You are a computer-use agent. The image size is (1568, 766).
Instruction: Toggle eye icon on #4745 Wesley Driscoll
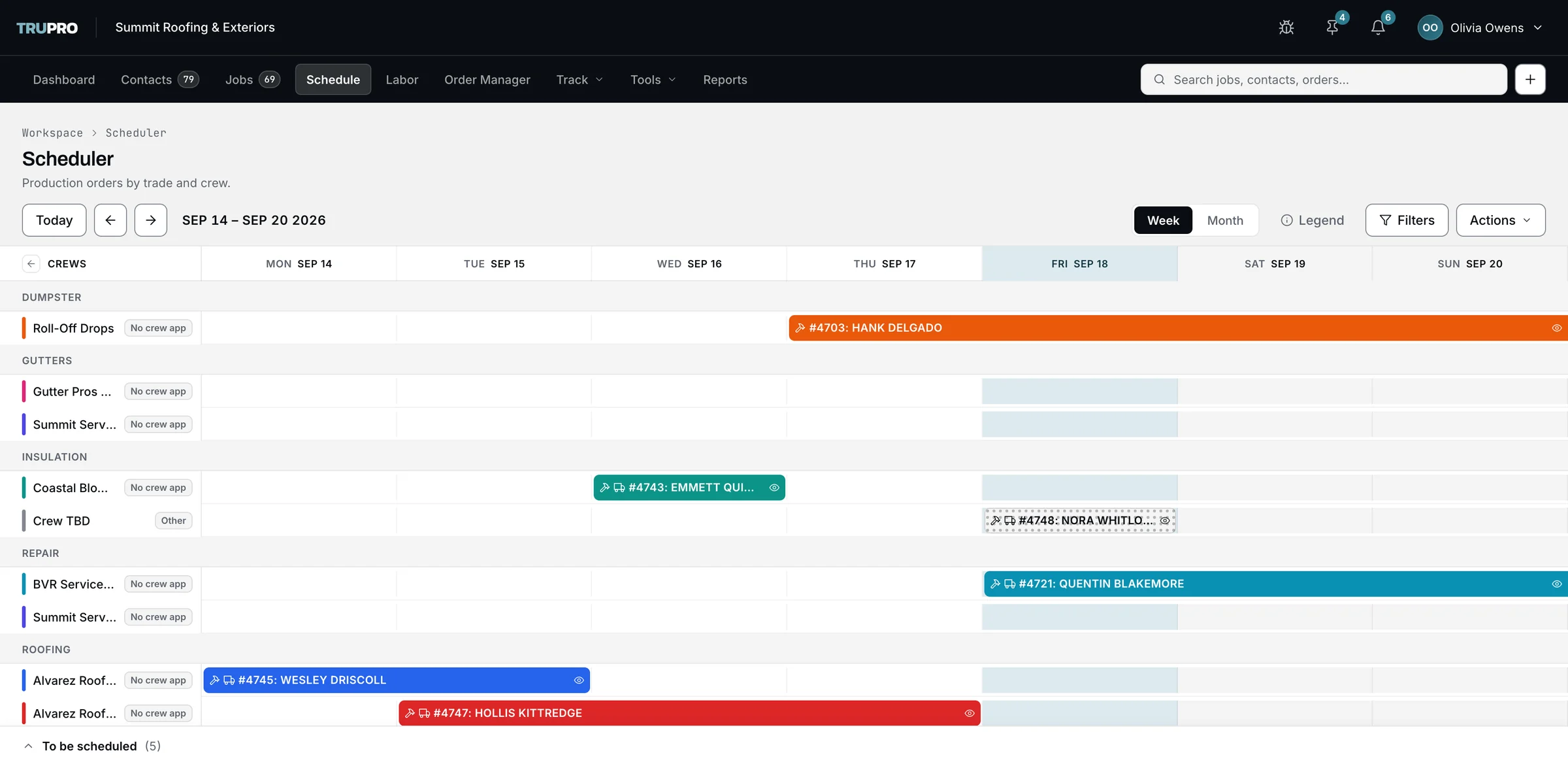coord(579,680)
